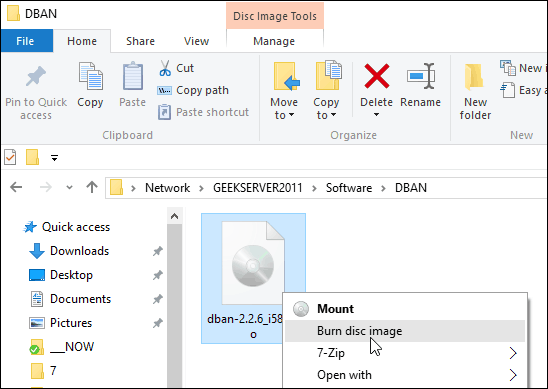Viewport: 548px width, 389px height.
Task: Click the address bar folder icon
Action: pyautogui.click(x=116, y=188)
